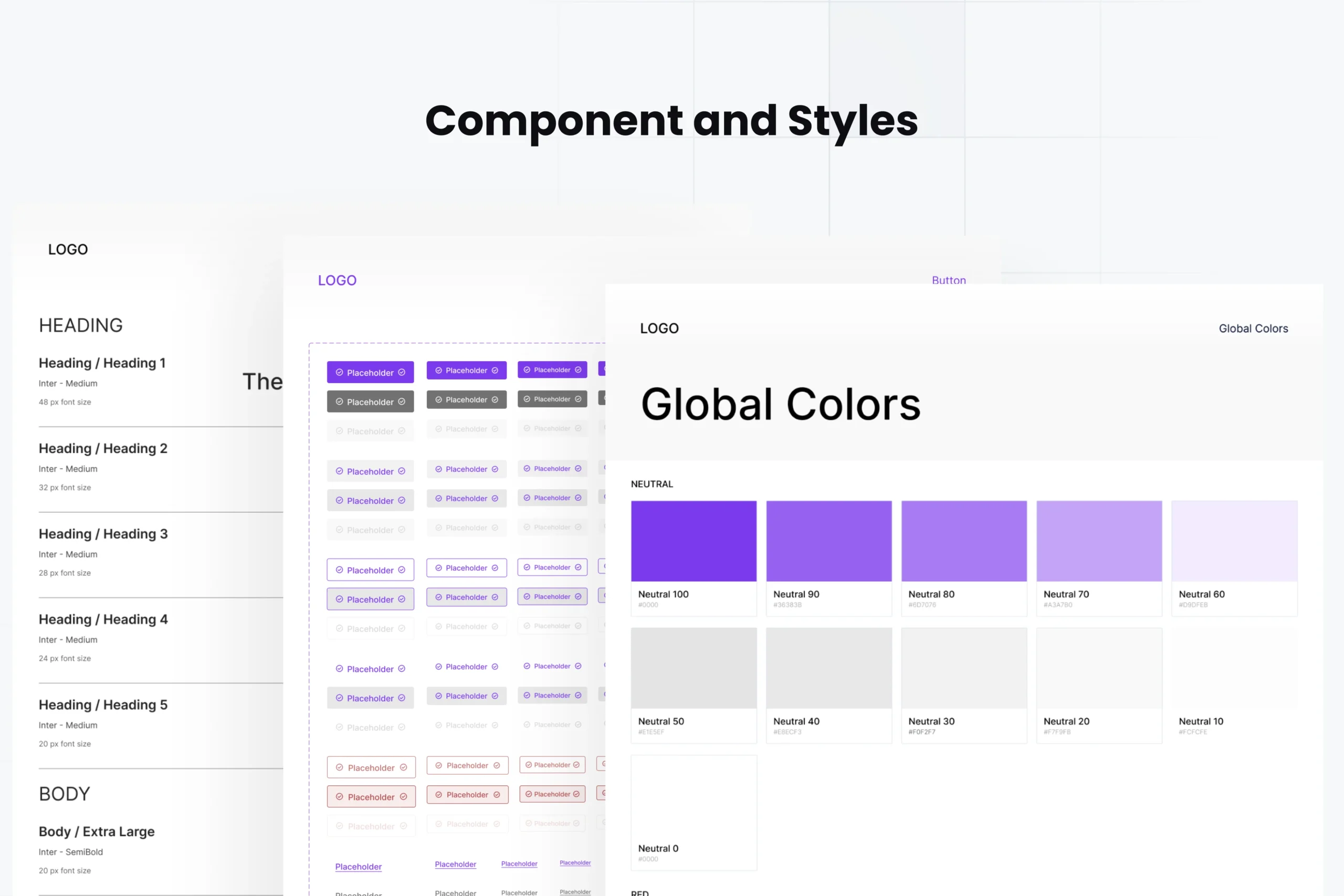Screen dimensions: 1344x896
Task: Open the Button navigation item
Action: tap(949, 280)
